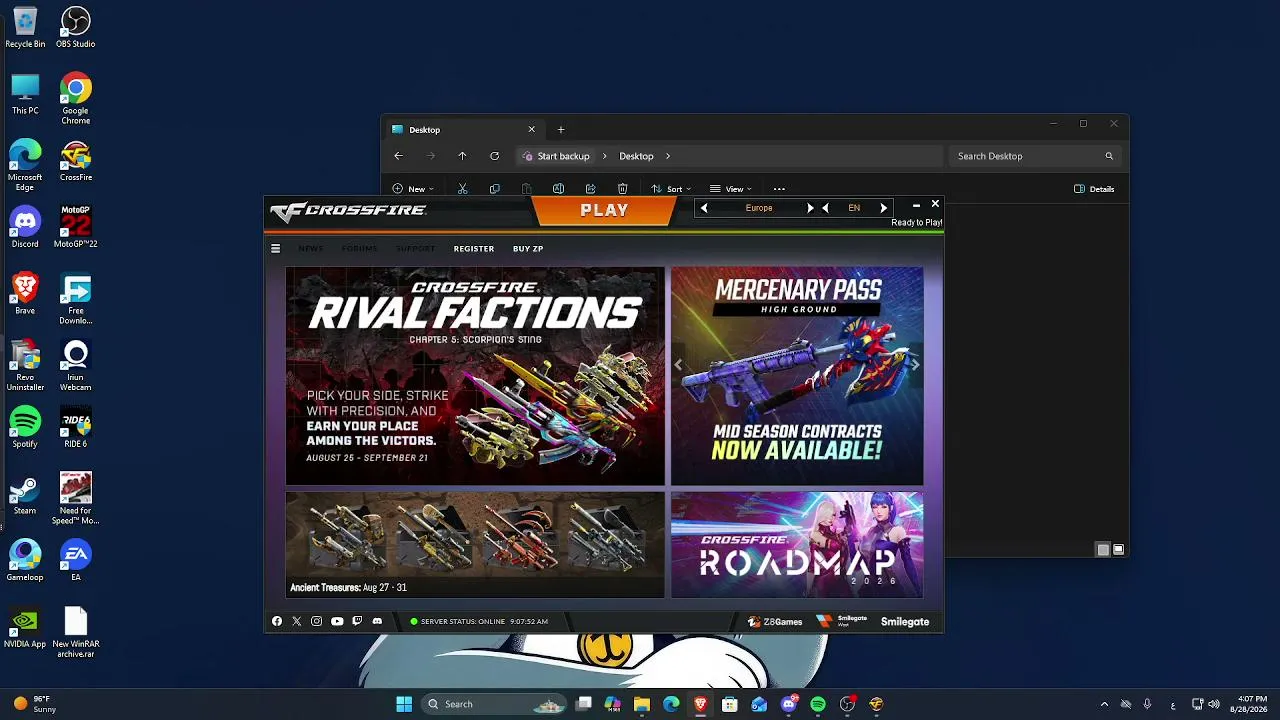Open the X (Twitter) icon in launcher

click(297, 621)
